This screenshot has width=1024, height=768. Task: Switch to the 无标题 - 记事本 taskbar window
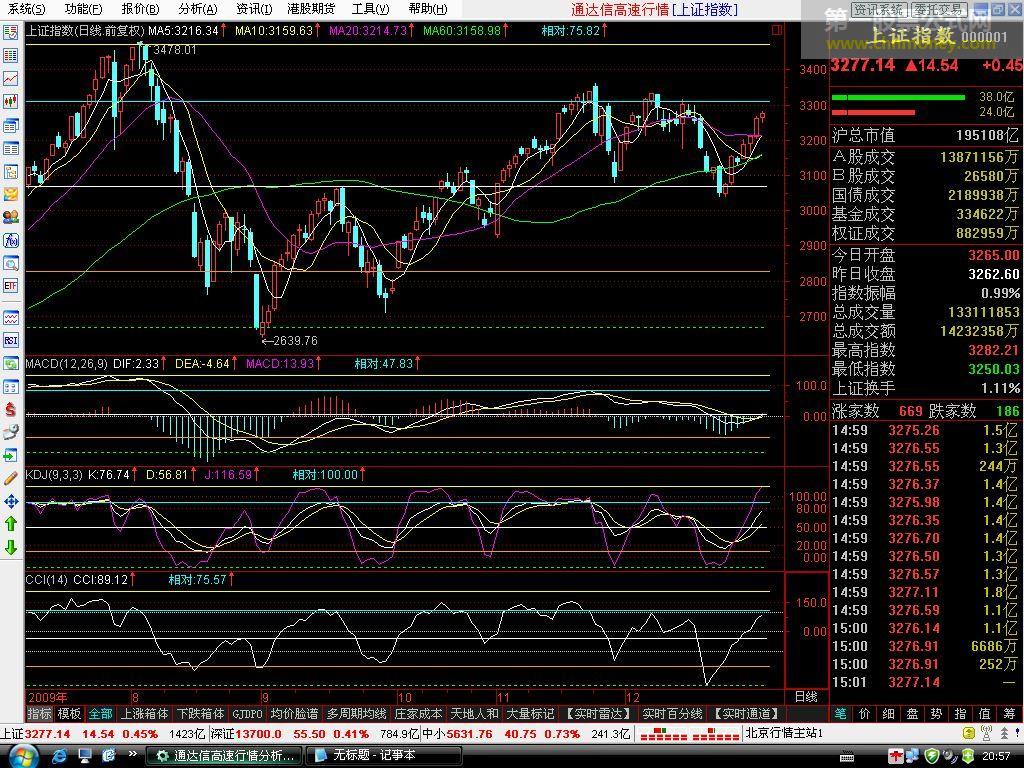pyautogui.click(x=384, y=756)
